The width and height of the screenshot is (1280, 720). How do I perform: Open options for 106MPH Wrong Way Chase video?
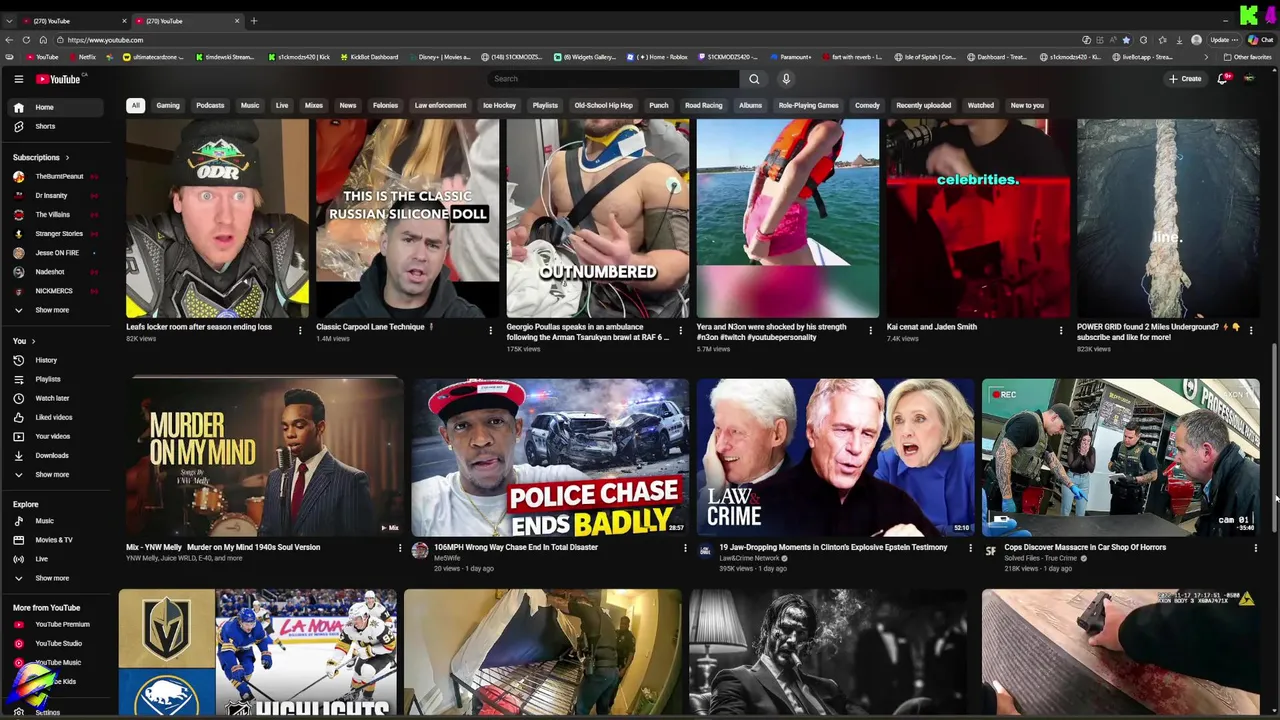point(685,548)
